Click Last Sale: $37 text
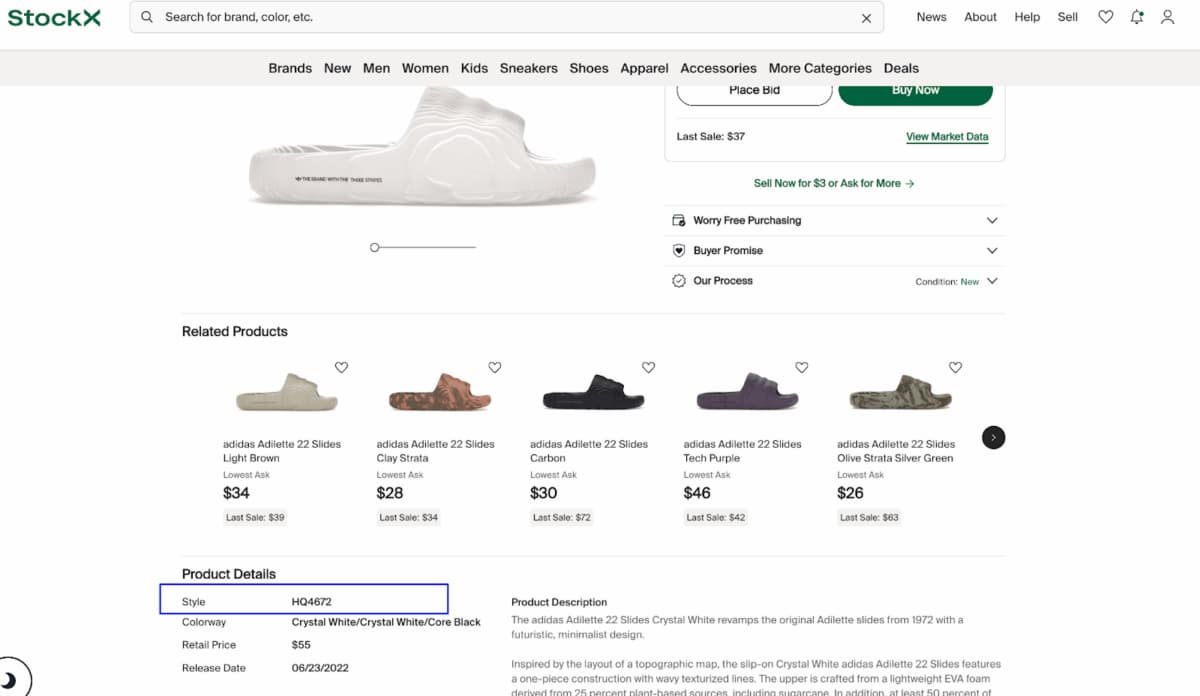 click(x=711, y=137)
